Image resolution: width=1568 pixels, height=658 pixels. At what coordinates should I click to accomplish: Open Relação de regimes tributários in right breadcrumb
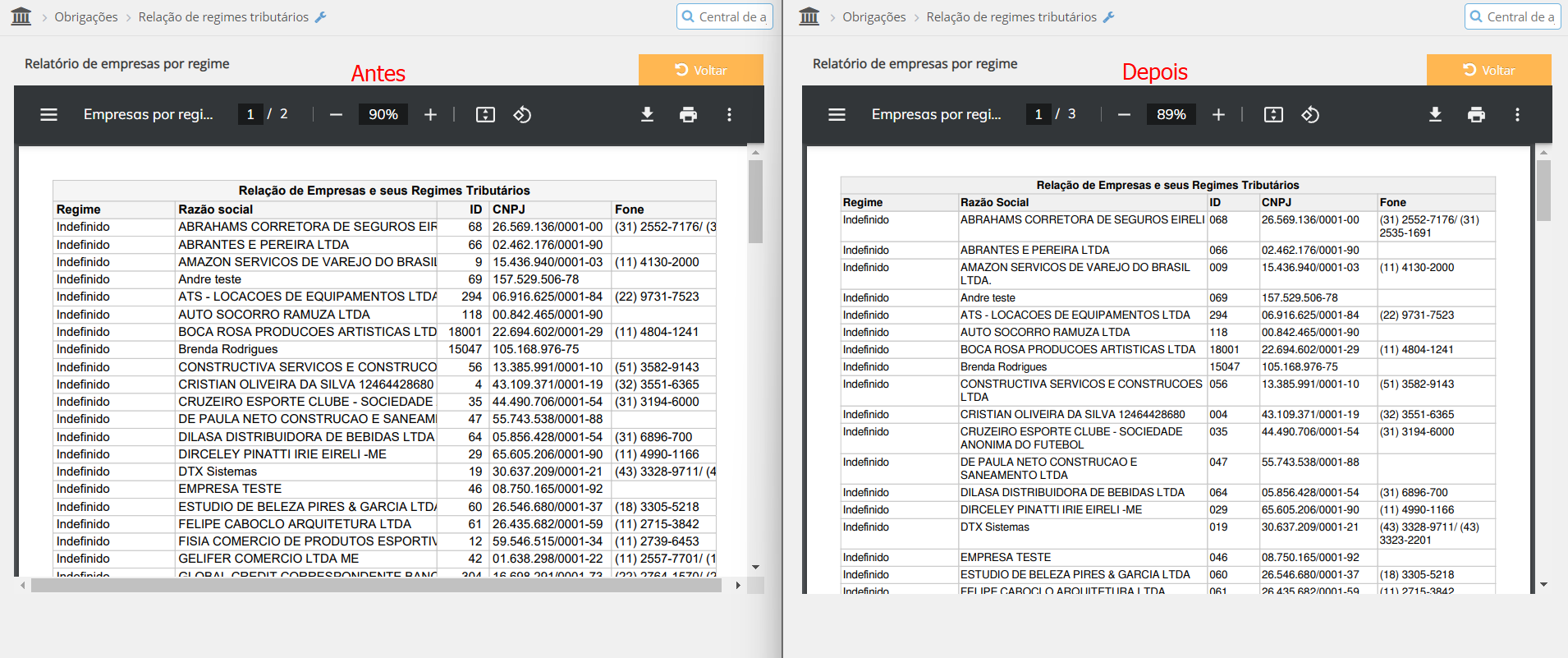tap(1011, 17)
